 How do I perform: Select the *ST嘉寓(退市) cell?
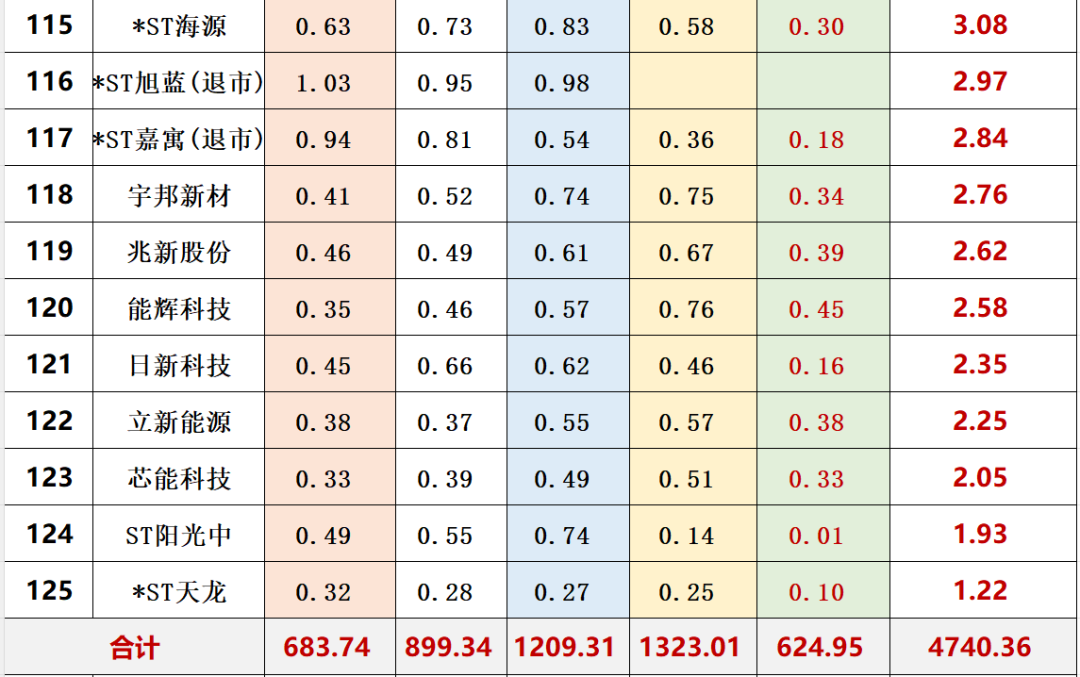pyautogui.click(x=179, y=140)
